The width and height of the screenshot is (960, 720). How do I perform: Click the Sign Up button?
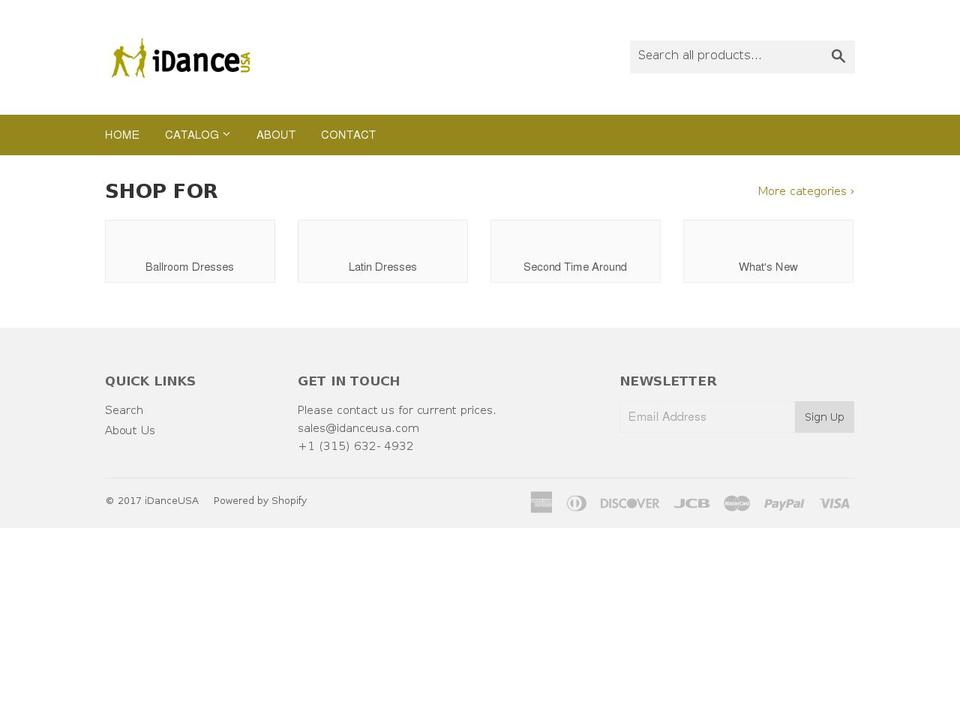(824, 417)
